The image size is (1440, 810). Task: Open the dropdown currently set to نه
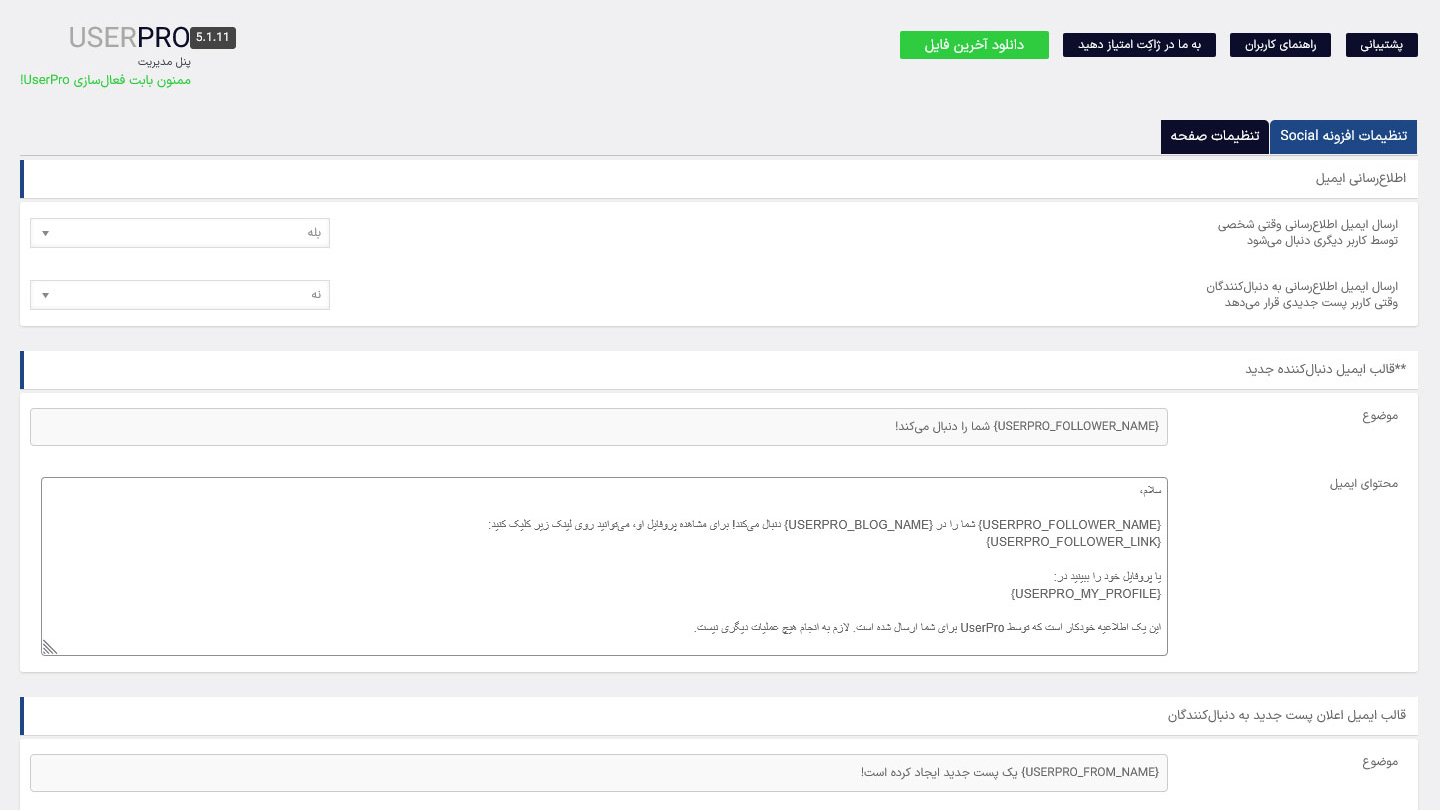pos(180,295)
